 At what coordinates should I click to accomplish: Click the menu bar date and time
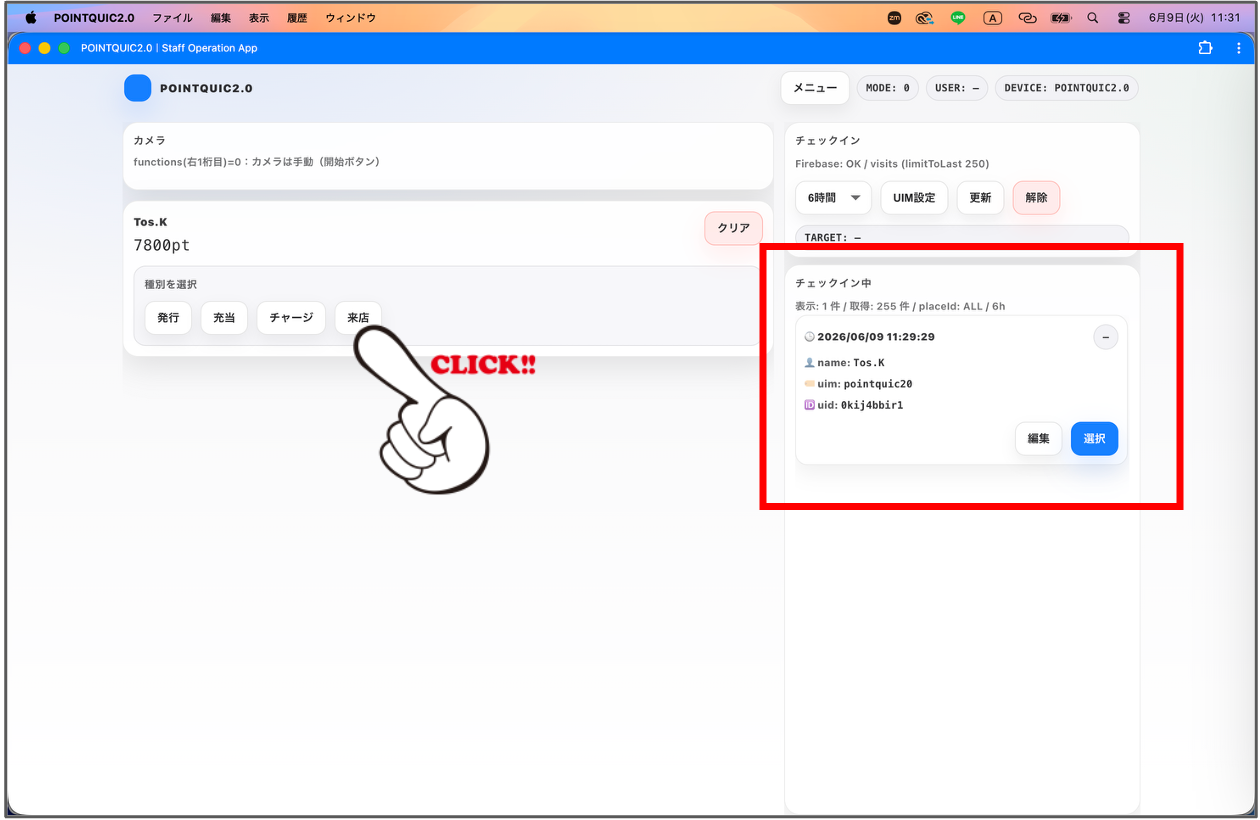point(1195,18)
